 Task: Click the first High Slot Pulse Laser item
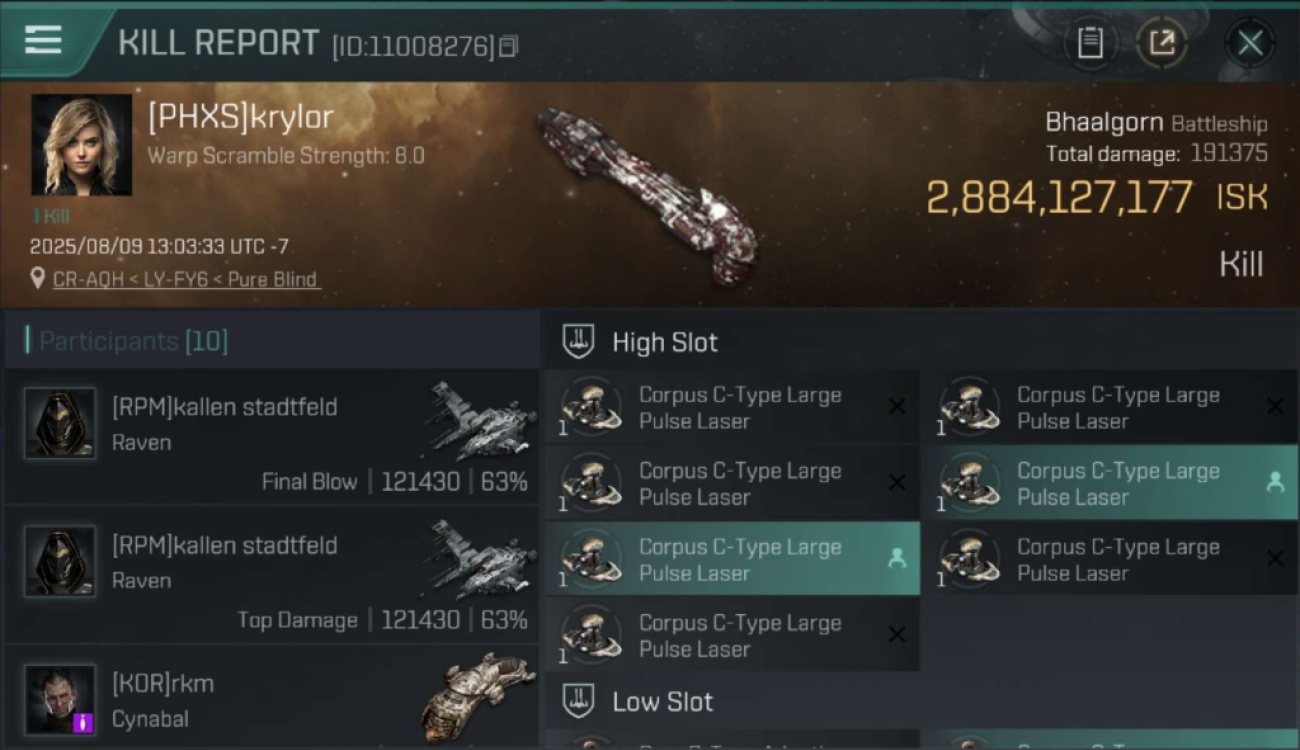click(732, 407)
